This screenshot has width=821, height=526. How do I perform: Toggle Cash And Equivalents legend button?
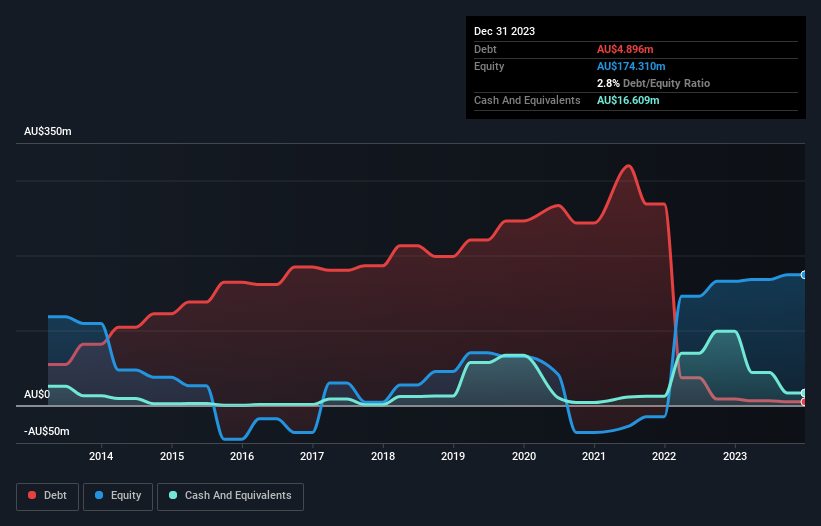tap(230, 496)
